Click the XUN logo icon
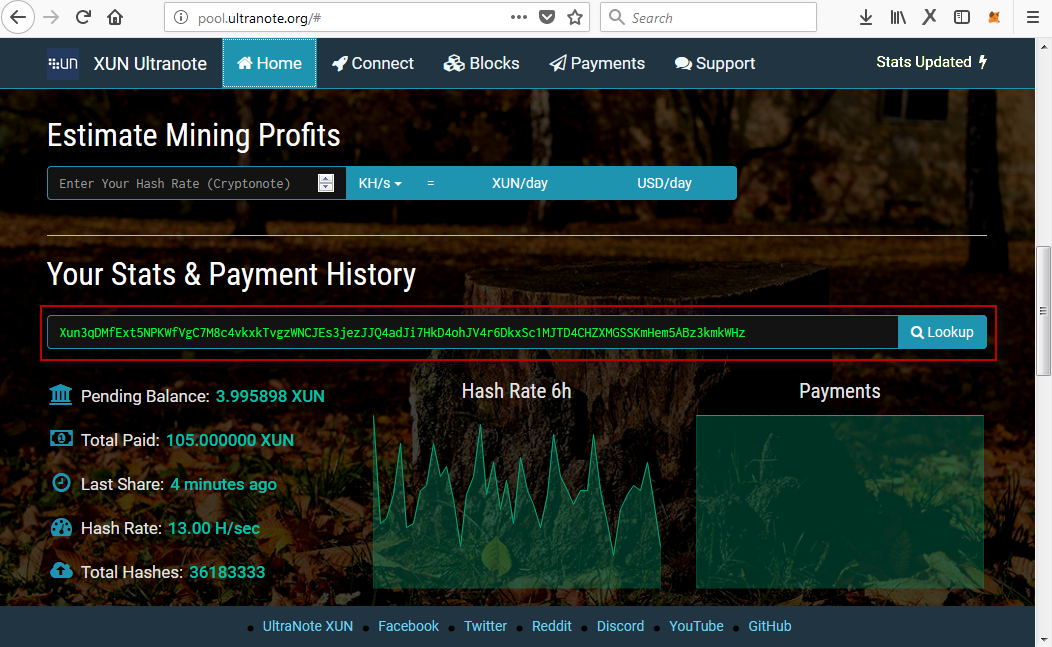1052x647 pixels. (63, 64)
